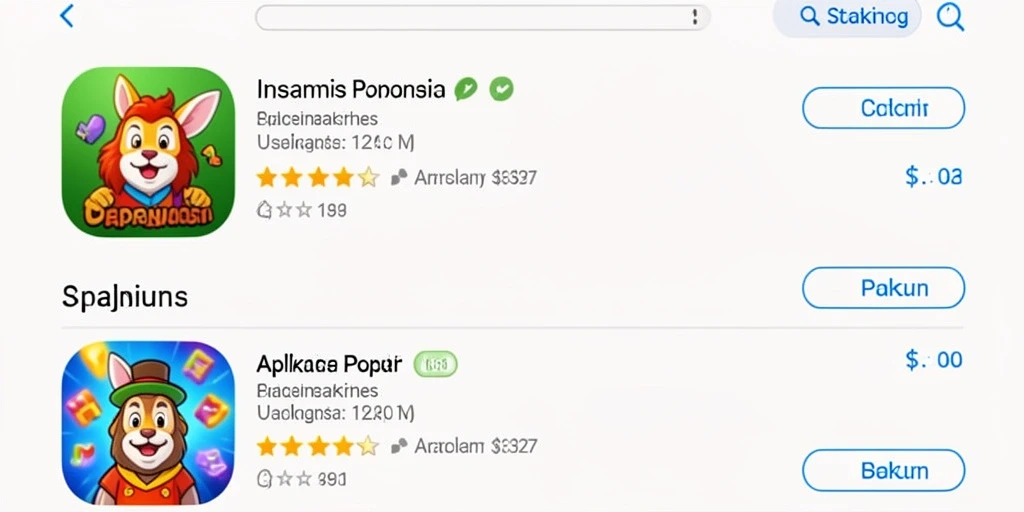
Task: Click the icon next to 391 rating count
Action: click(x=264, y=480)
